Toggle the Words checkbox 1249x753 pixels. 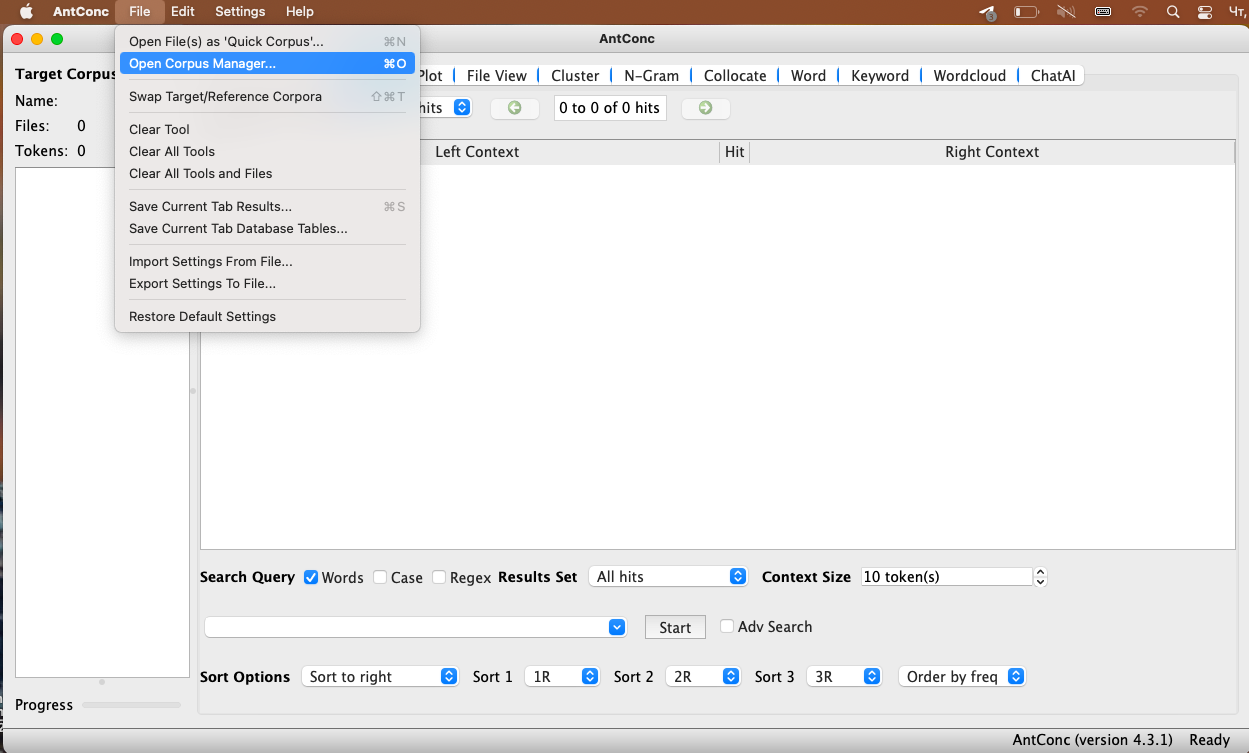coord(311,577)
